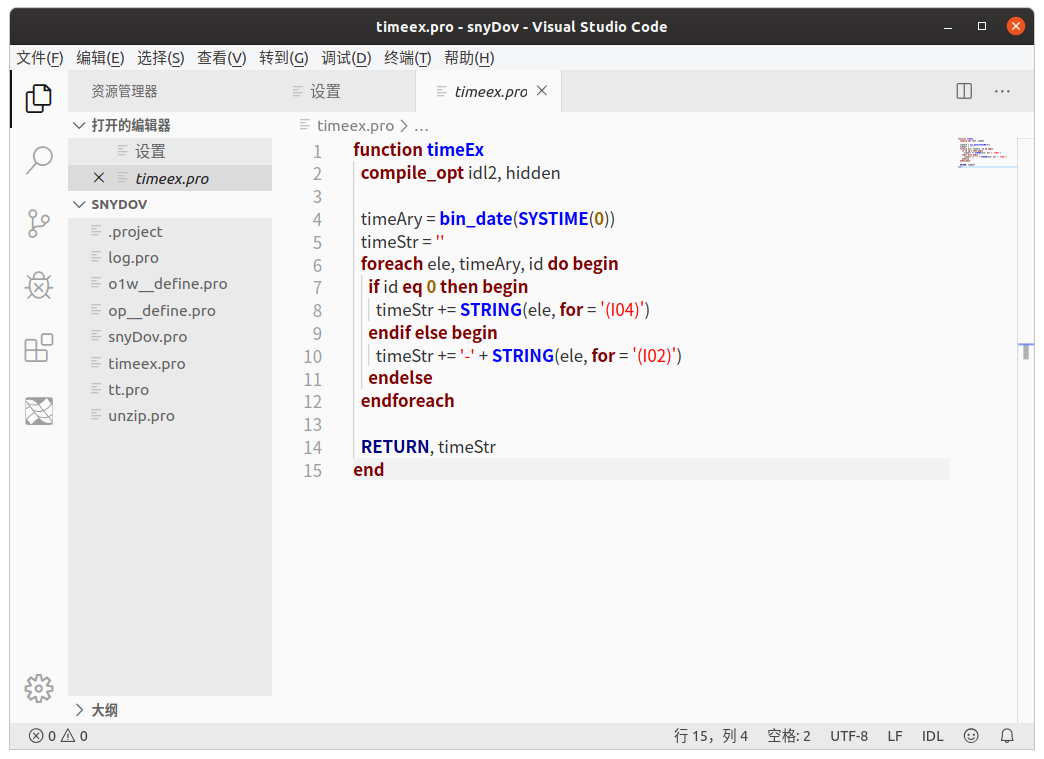The width and height of the screenshot is (1044, 759).
Task: Open the Explorer view icon
Action: click(38, 97)
